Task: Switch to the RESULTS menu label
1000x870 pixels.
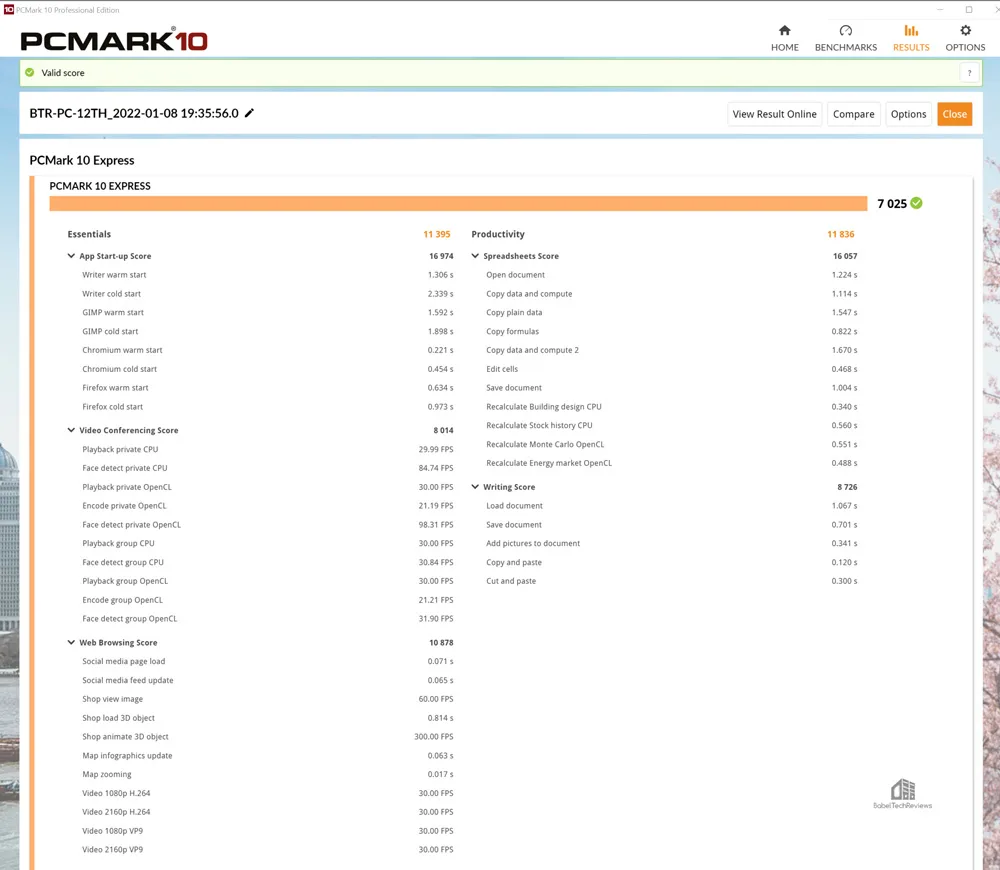Action: point(911,47)
